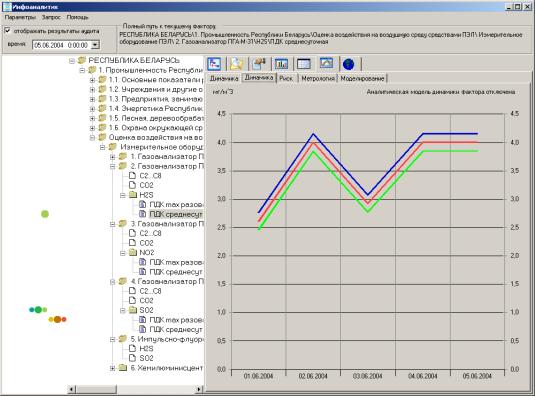The image size is (535, 396).
Task: Select the first blue graph toolbar icon
Action: (x=214, y=63)
